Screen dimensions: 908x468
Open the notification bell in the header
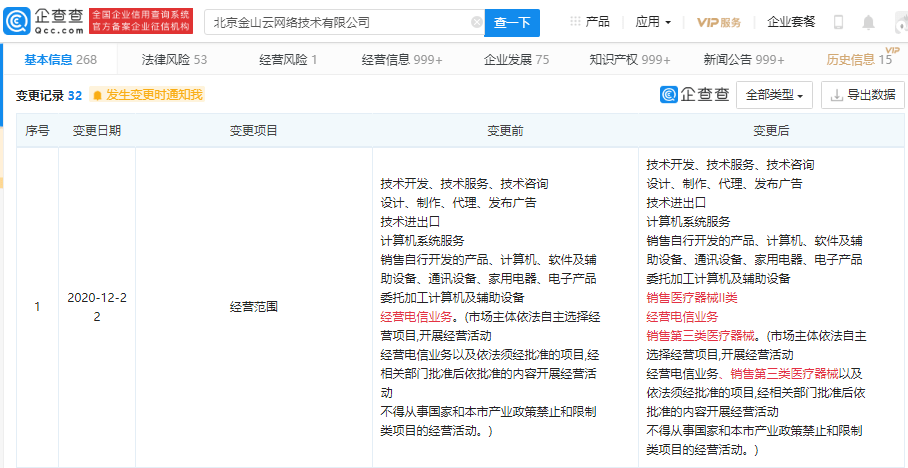click(x=867, y=22)
